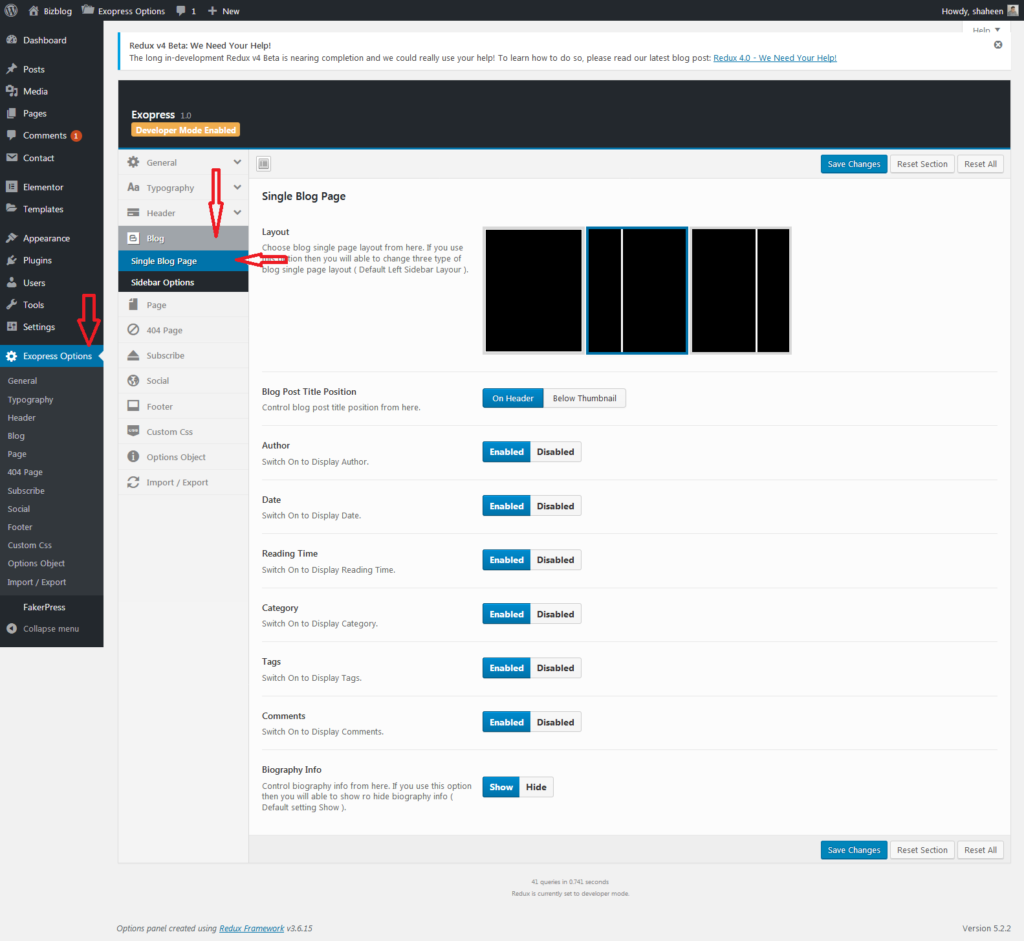
Task: Open the Help dropdown tab
Action: pos(985,30)
